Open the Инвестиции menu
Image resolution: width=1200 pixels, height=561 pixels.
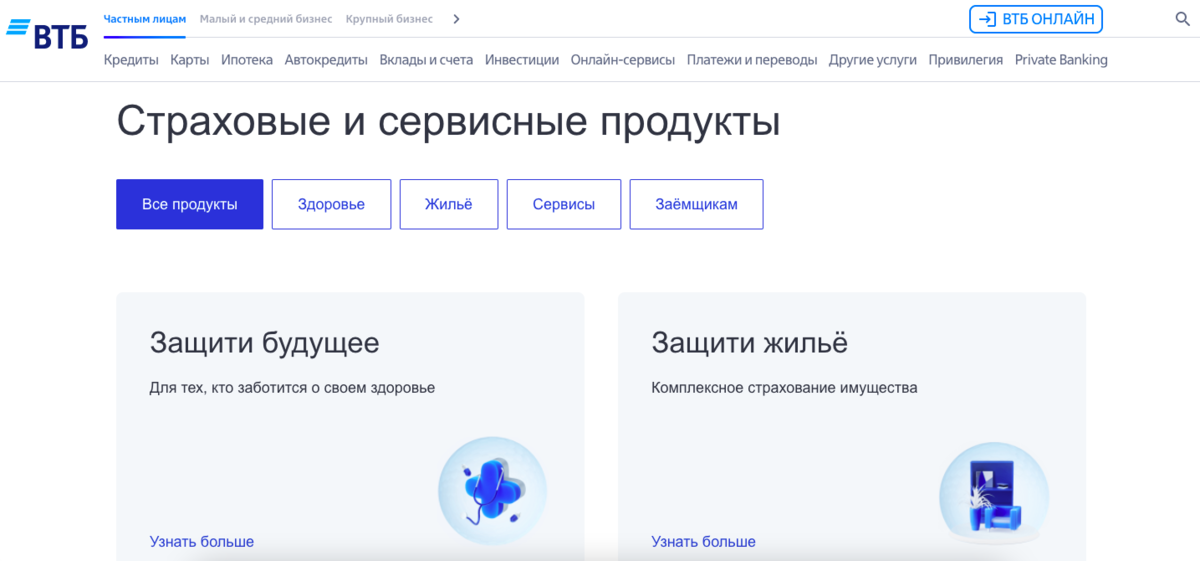pyautogui.click(x=522, y=60)
